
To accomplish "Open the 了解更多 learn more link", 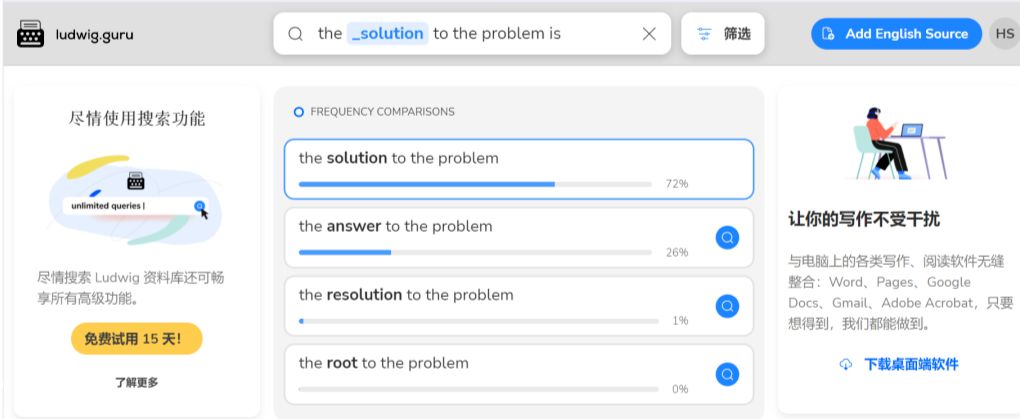I will tap(136, 382).
